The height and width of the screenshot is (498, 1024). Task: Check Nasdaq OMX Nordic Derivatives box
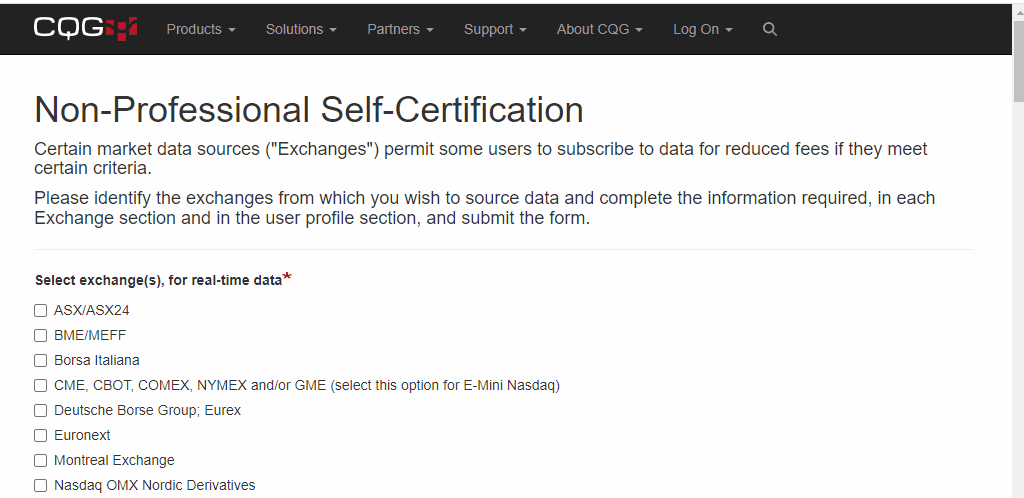40,486
